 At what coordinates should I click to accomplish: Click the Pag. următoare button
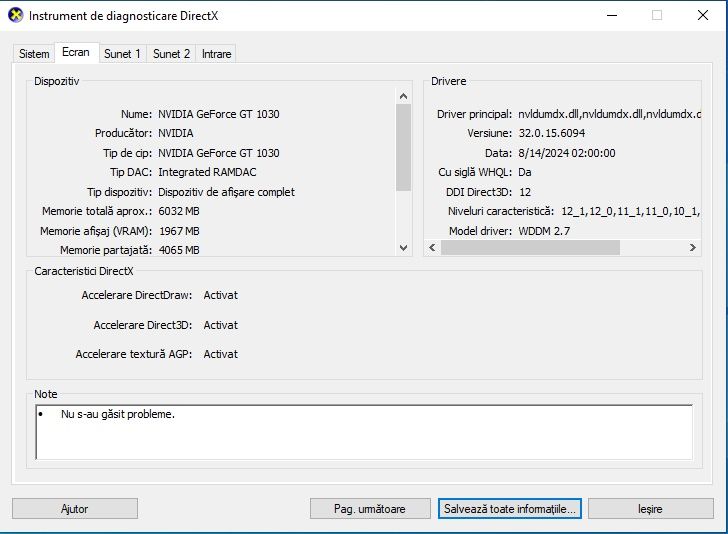[x=370, y=508]
